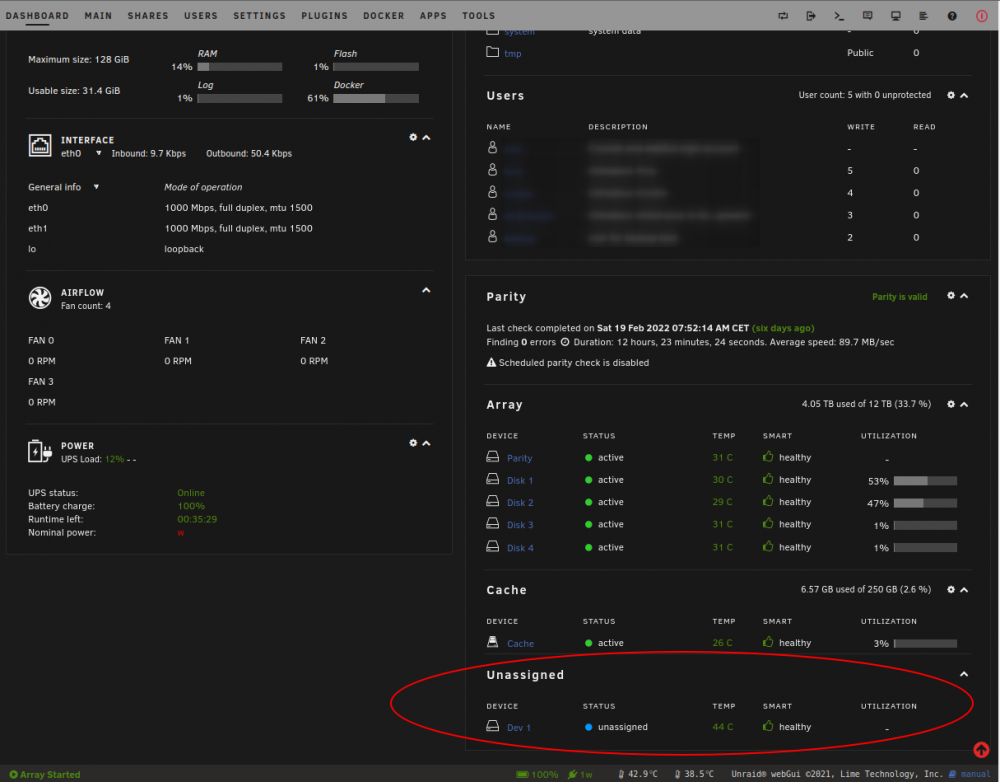Open the Dev 1 device link
This screenshot has height=782, width=1000.
pyautogui.click(x=518, y=728)
